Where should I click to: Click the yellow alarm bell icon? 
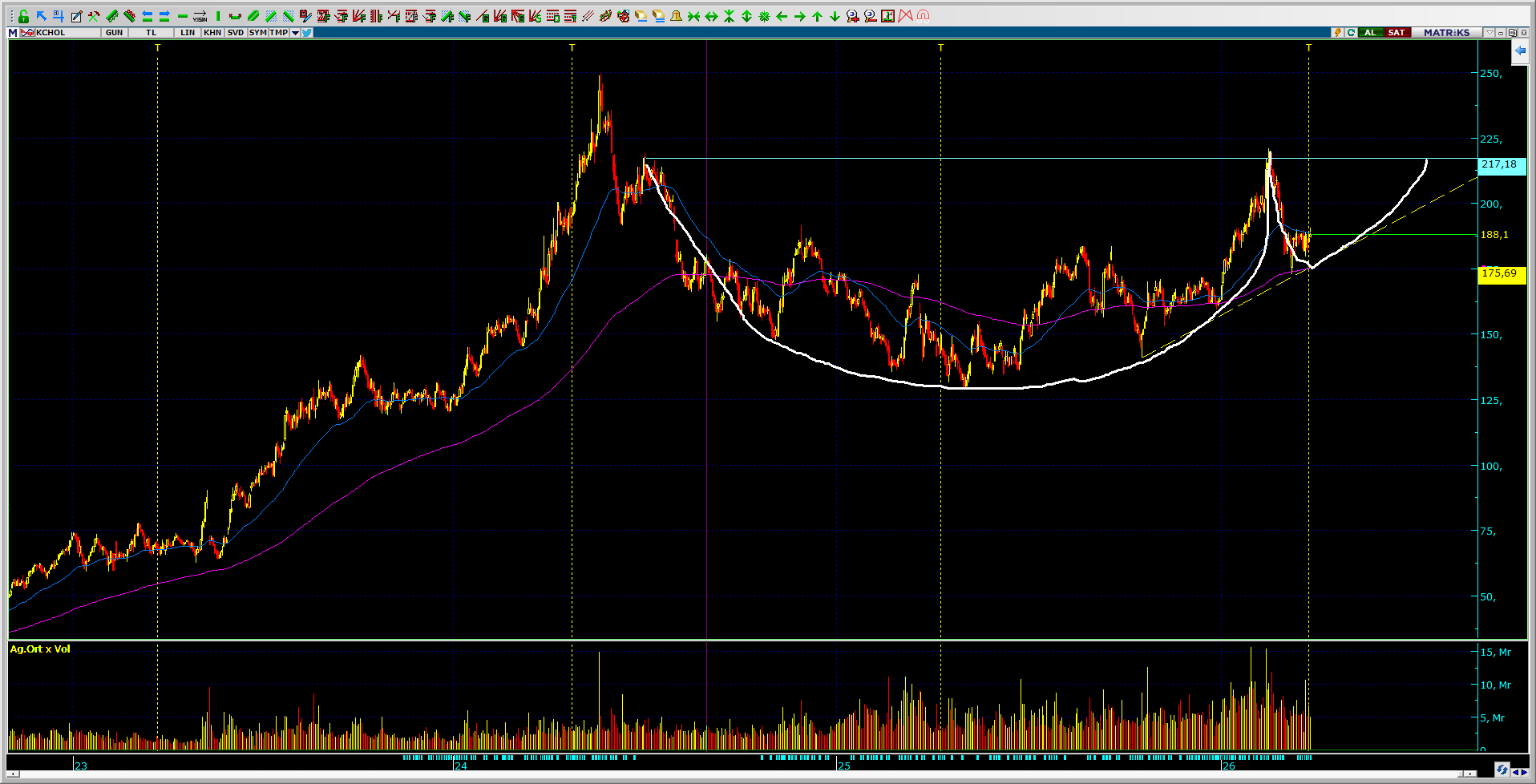[676, 16]
